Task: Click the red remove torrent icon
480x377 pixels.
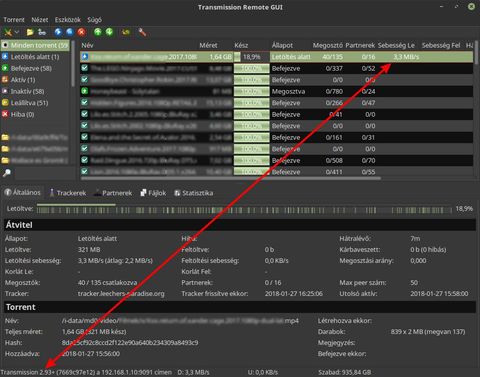Action: pos(81,32)
